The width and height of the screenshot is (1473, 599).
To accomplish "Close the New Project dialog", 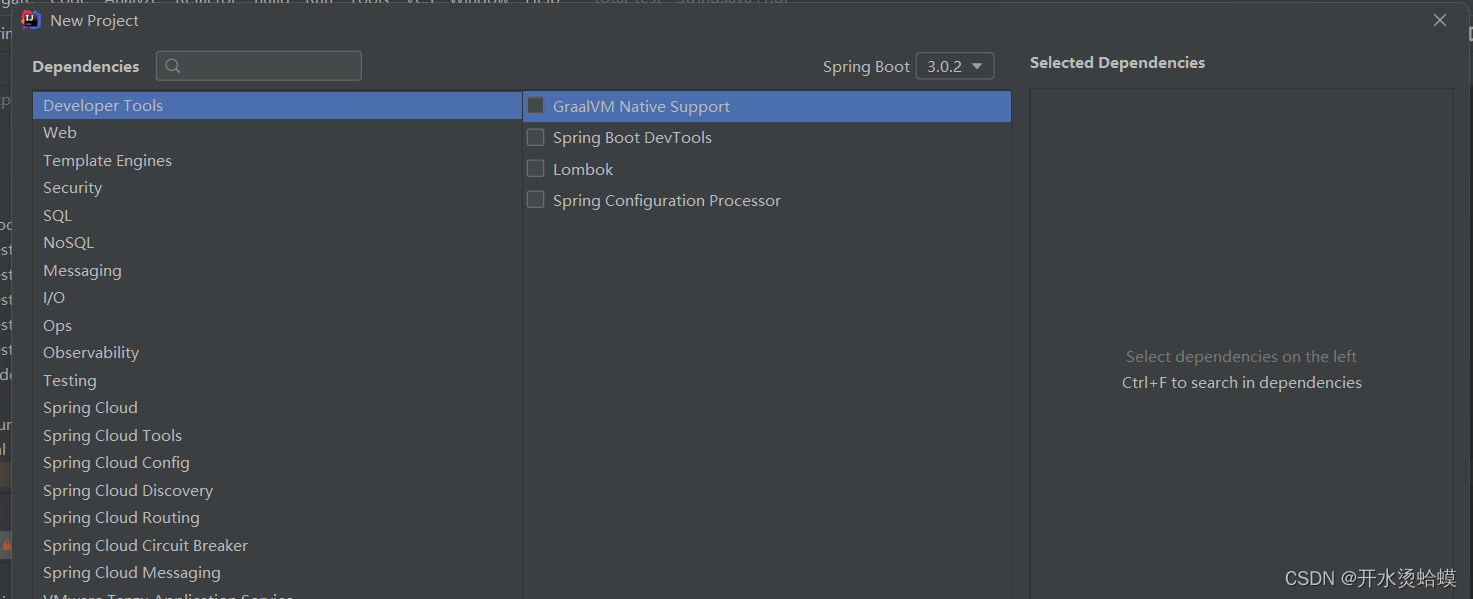I will click(x=1440, y=20).
